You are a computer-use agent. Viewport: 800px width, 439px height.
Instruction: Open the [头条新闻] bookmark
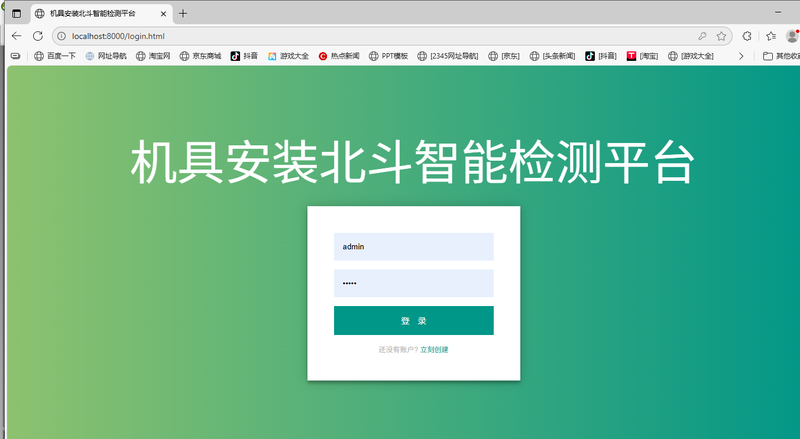(x=553, y=56)
